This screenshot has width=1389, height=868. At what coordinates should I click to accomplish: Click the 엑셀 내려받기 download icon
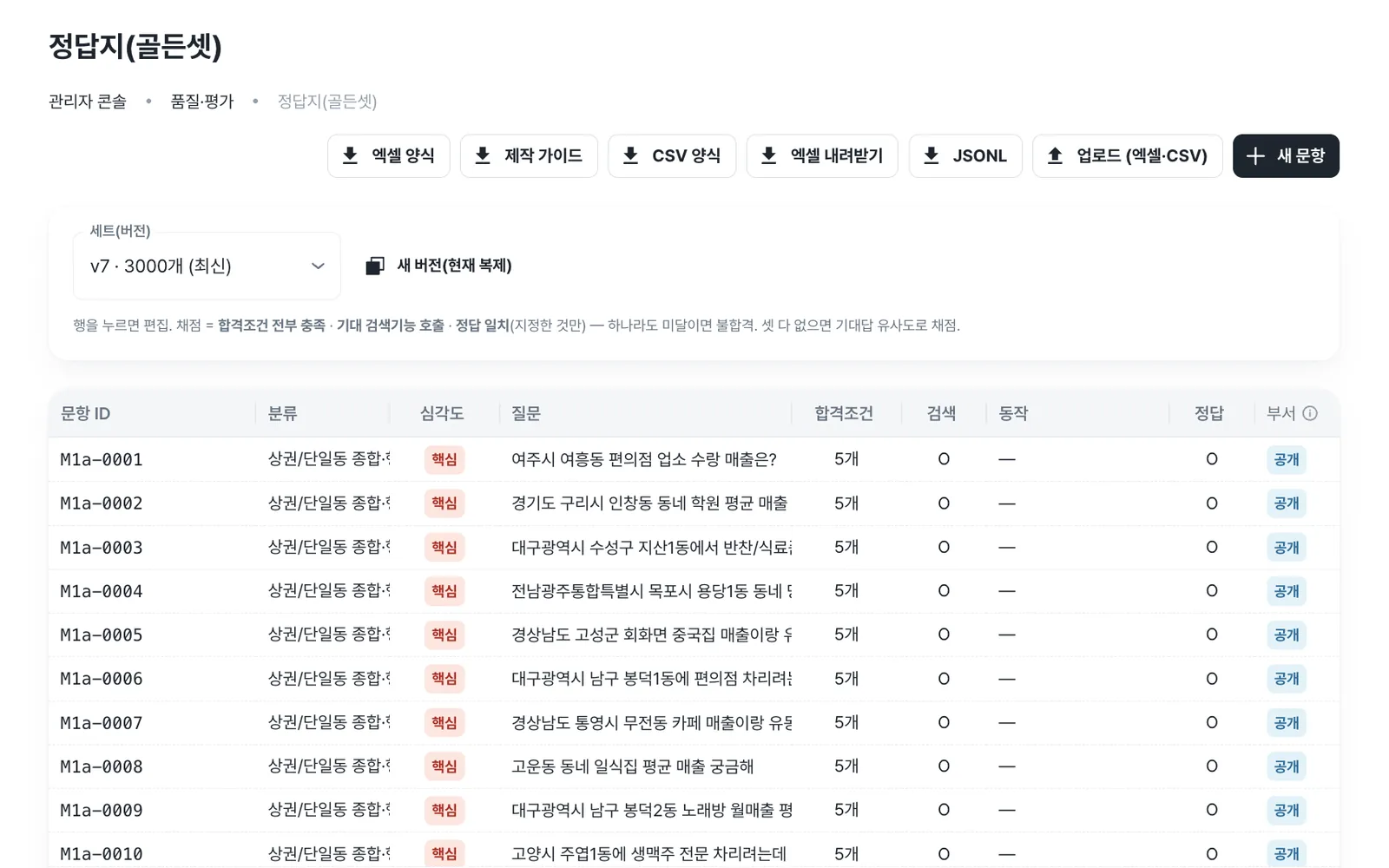click(768, 155)
